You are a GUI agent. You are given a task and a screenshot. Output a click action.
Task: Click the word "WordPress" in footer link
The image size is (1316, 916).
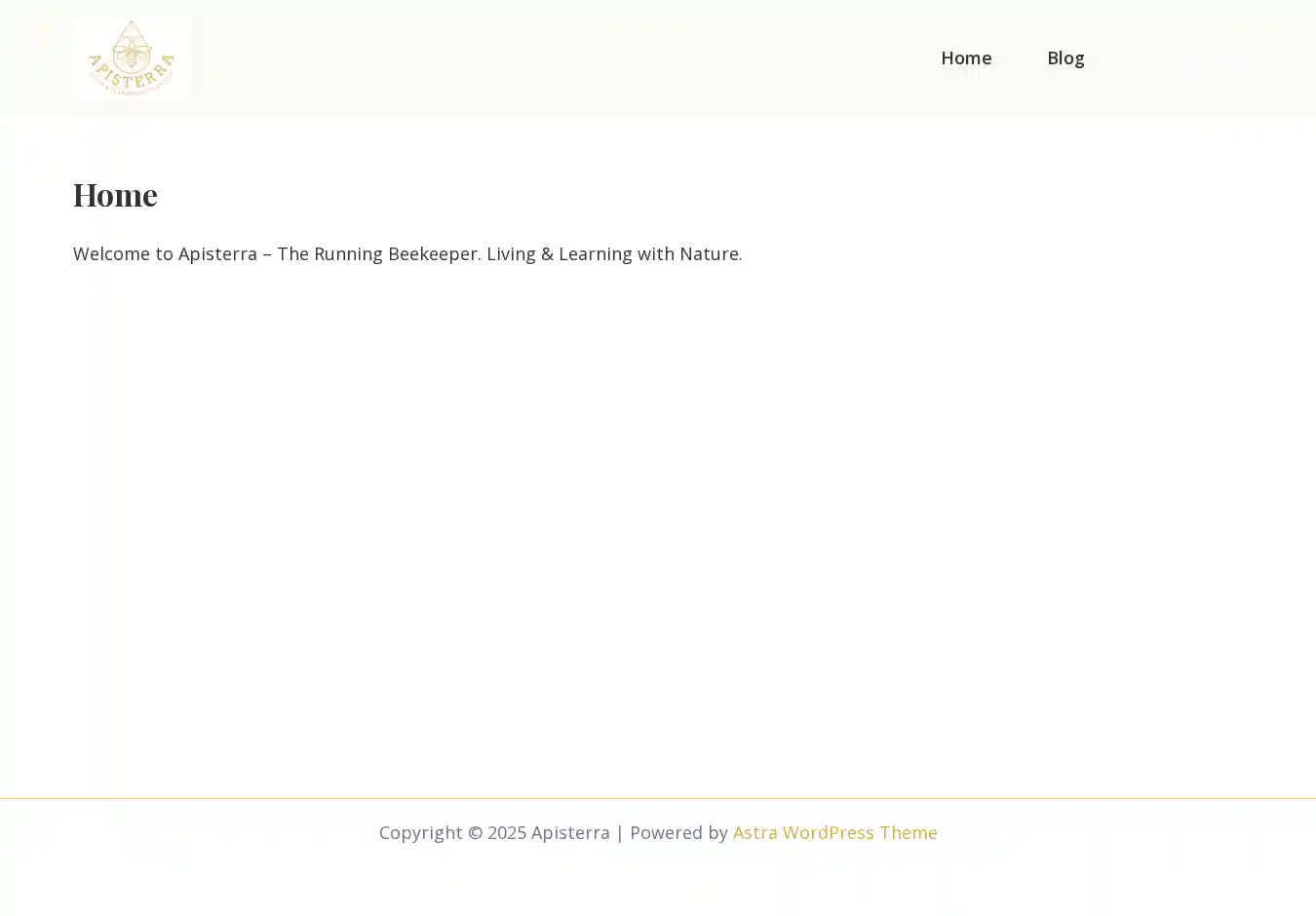click(x=828, y=833)
